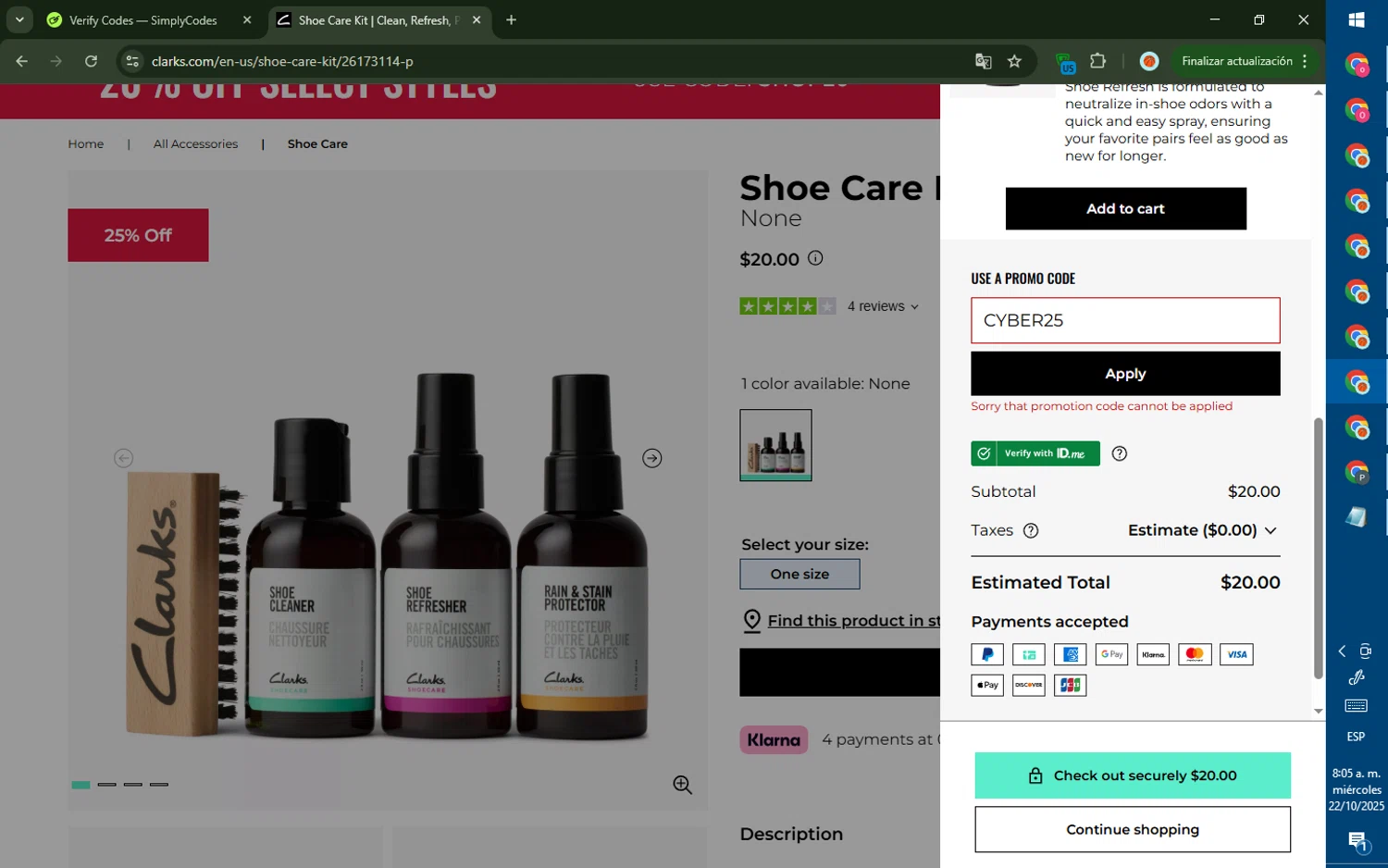
Task: Click the ESP language indicator
Action: [1356, 737]
